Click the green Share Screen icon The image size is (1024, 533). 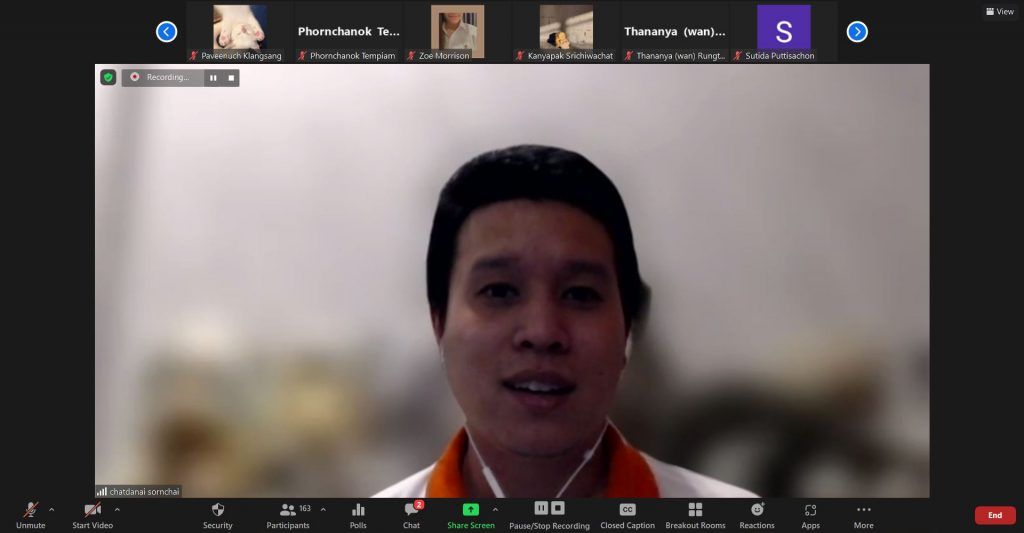click(470, 510)
